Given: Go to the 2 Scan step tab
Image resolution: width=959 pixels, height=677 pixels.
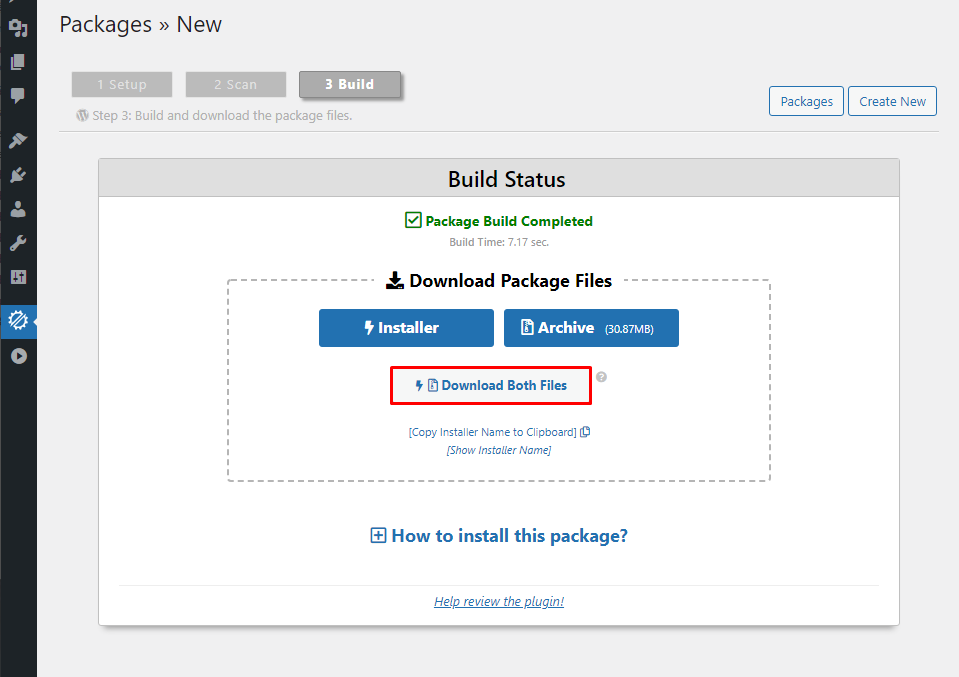Looking at the screenshot, I should pos(236,85).
